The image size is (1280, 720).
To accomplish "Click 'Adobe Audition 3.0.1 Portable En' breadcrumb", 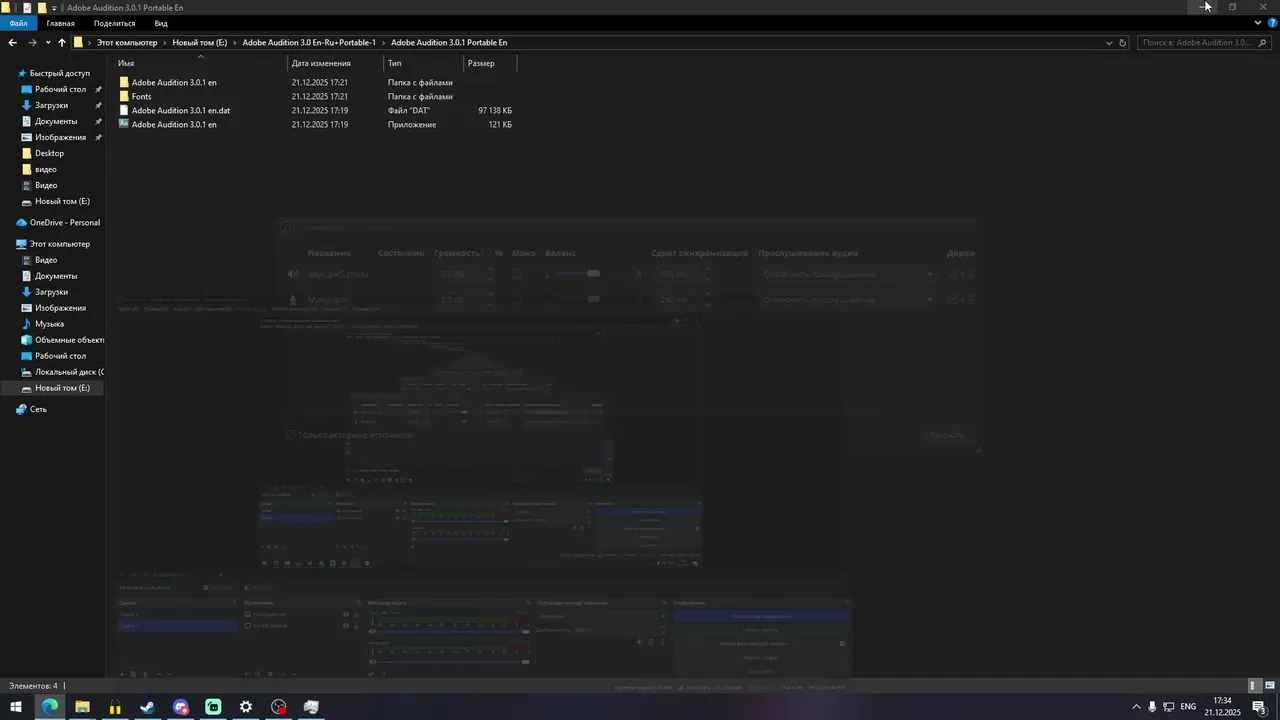I will [x=449, y=43].
